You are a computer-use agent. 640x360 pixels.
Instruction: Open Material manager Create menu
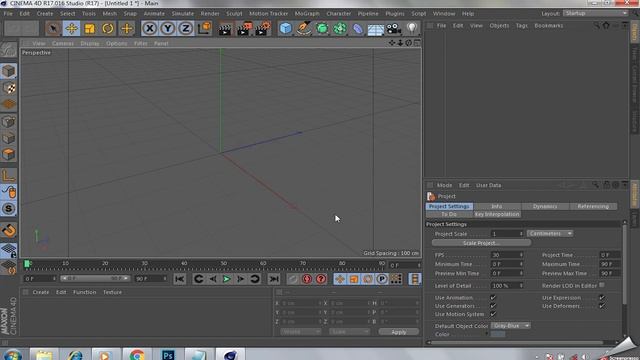click(x=41, y=292)
